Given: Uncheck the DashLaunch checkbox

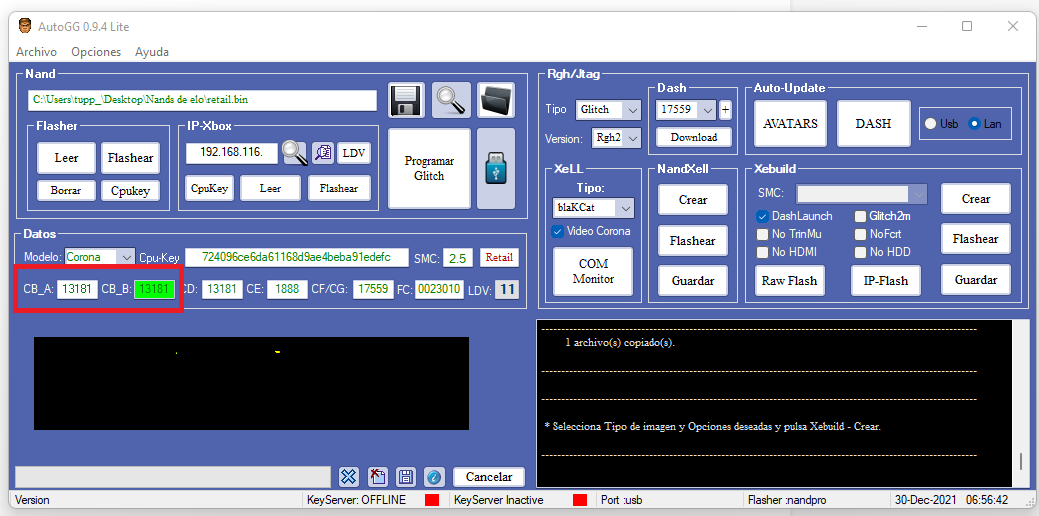Looking at the screenshot, I should 762,216.
